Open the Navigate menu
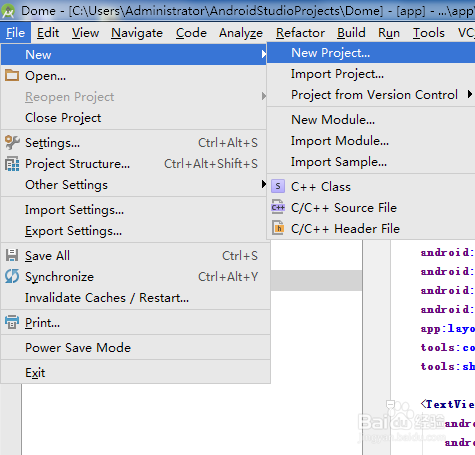 137,33
